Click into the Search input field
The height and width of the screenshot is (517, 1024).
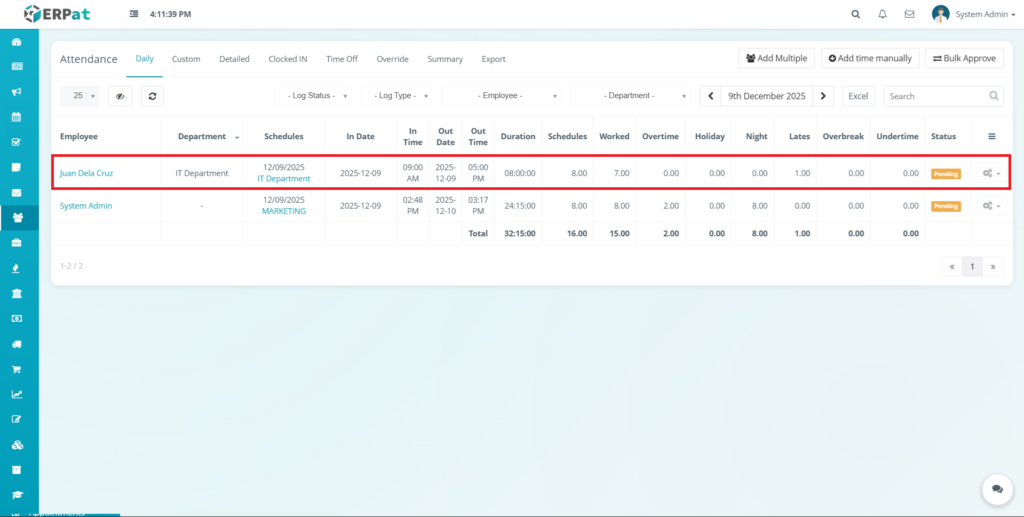(x=937, y=96)
